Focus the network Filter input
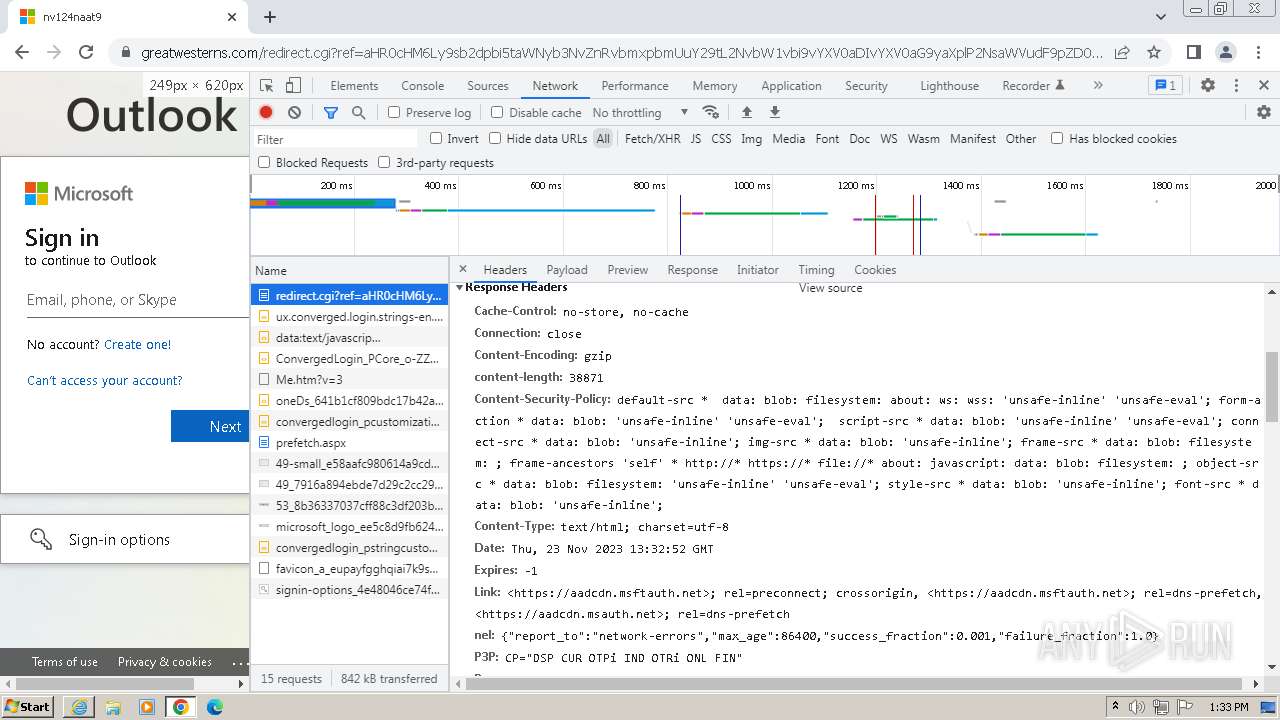 [x=335, y=139]
